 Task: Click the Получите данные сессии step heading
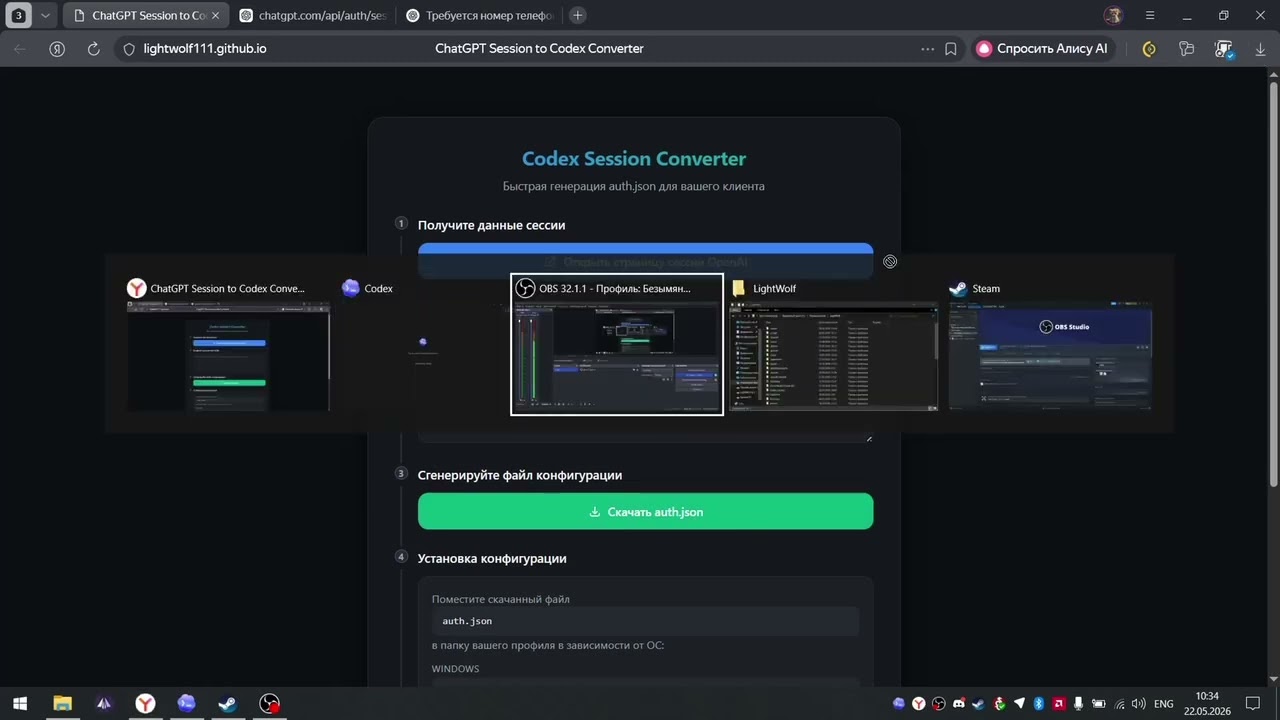[x=491, y=225]
